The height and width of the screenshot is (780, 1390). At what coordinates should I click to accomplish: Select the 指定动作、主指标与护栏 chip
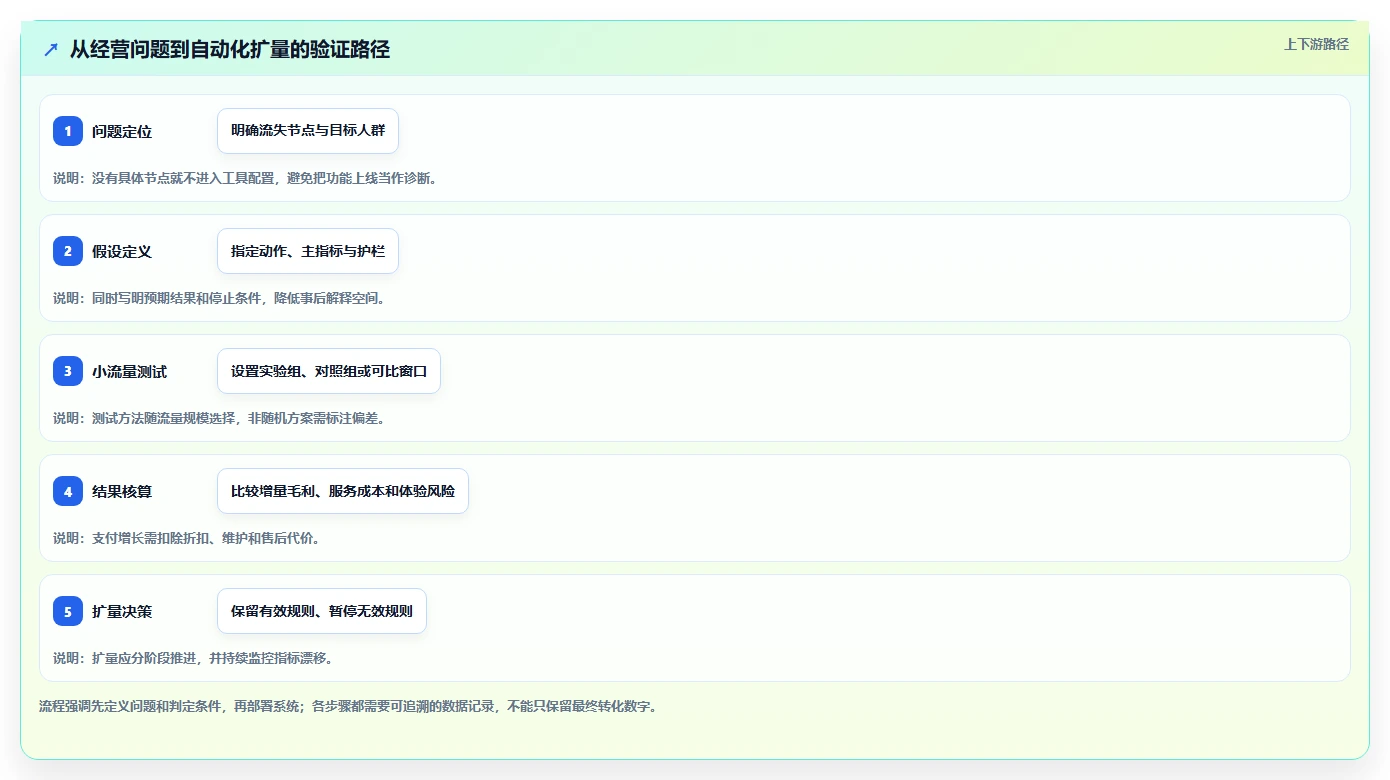point(308,251)
